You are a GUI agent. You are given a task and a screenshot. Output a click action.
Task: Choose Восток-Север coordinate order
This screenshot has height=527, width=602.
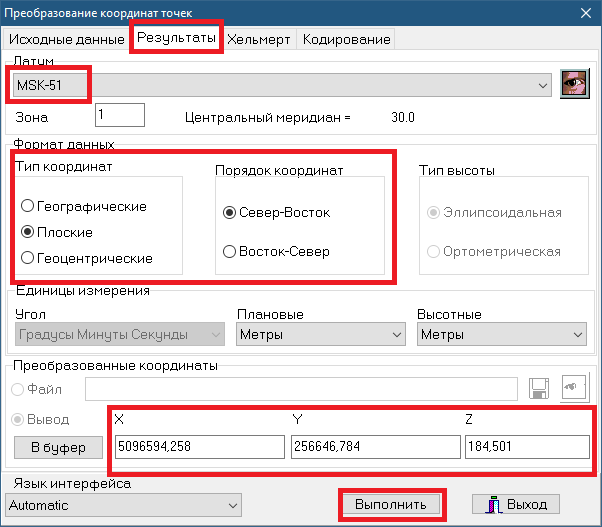pyautogui.click(x=230, y=251)
